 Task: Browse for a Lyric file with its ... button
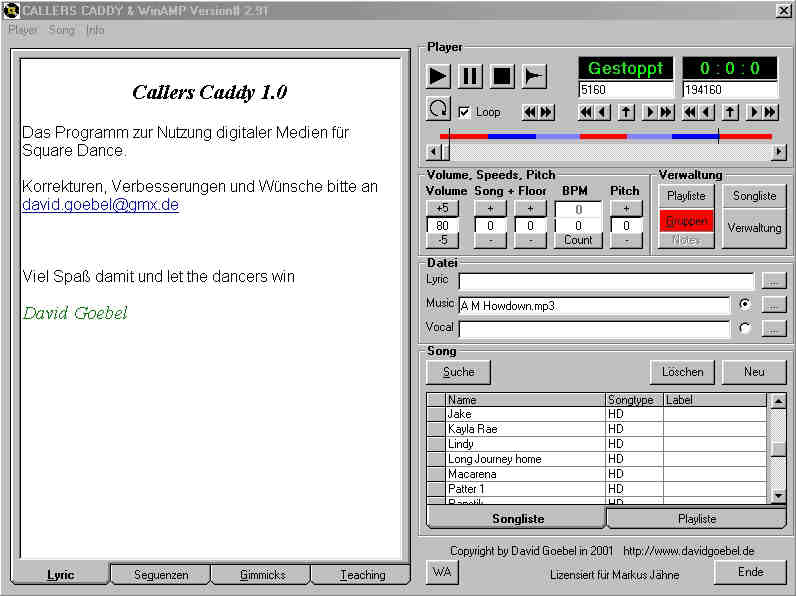(774, 281)
